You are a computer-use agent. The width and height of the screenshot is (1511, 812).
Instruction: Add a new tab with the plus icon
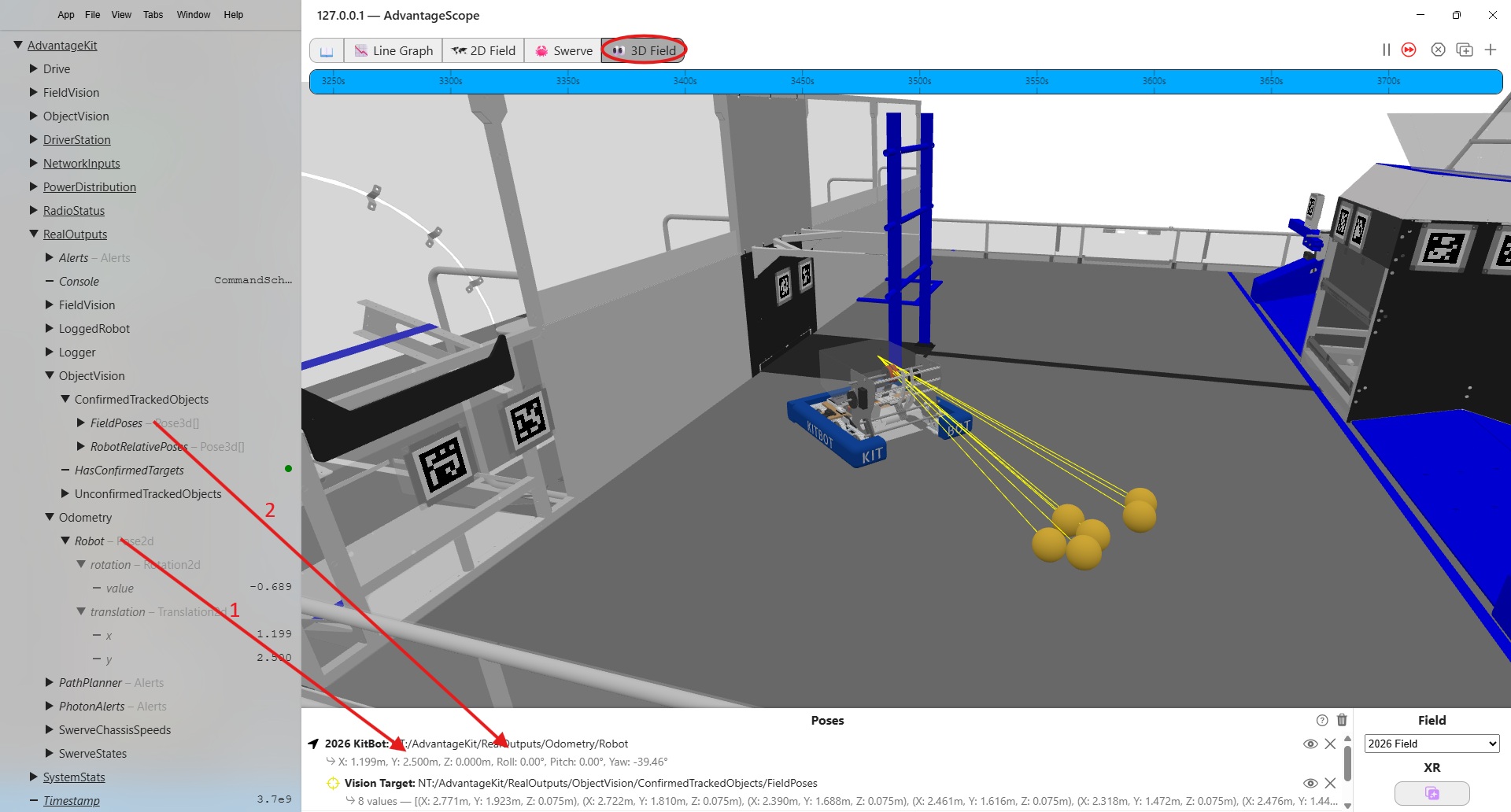[1491, 50]
